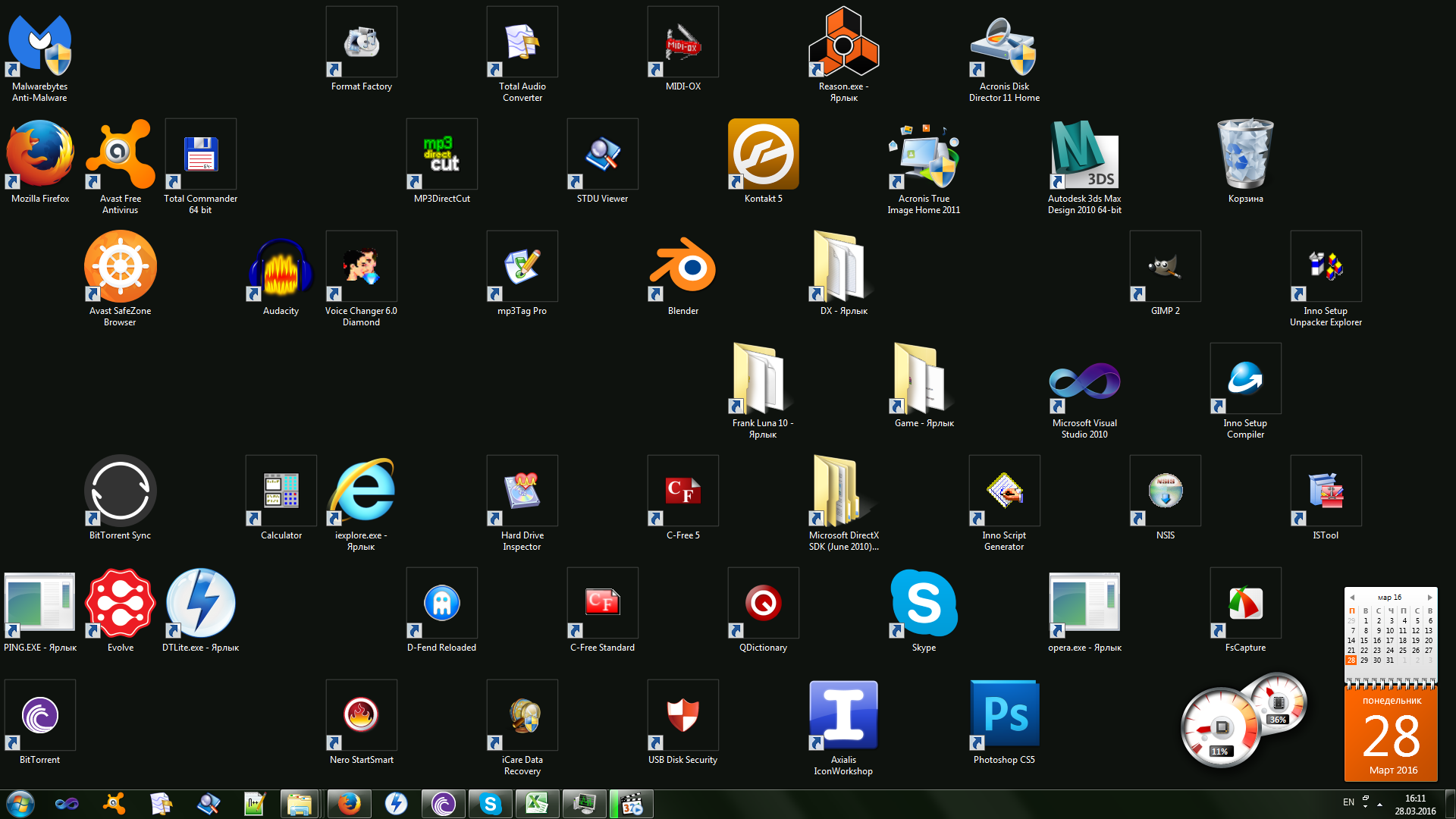
Task: Select the Microsoft DirectX SDK folder
Action: point(844,491)
